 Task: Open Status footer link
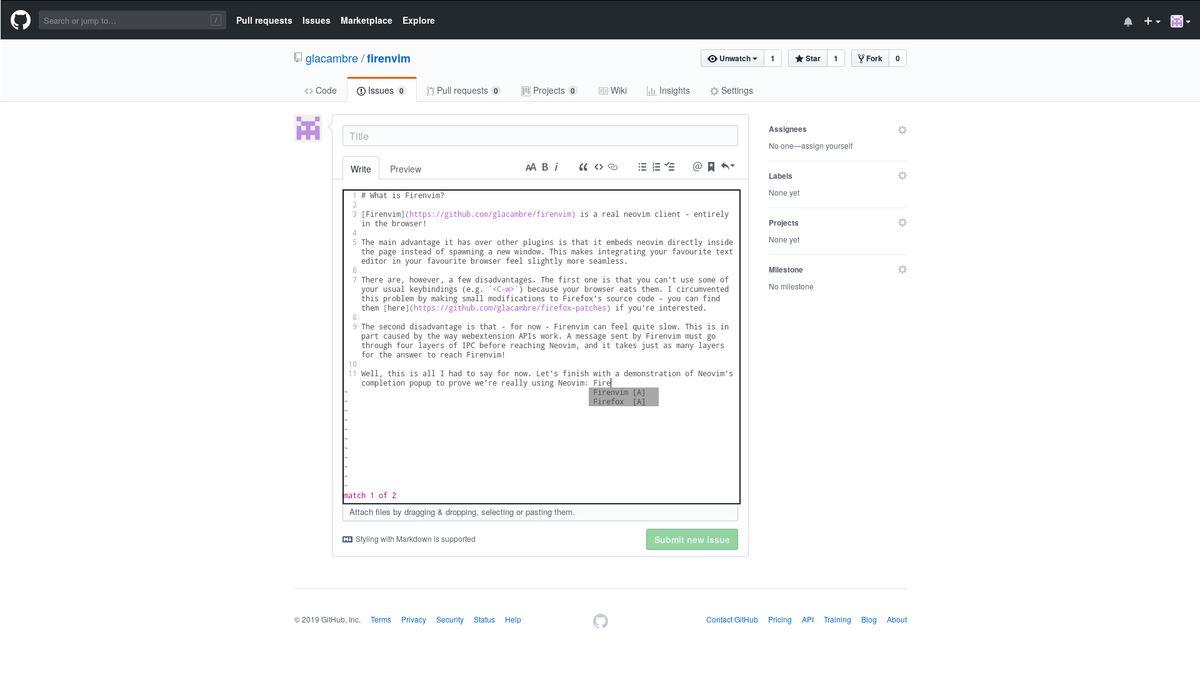[x=484, y=620]
